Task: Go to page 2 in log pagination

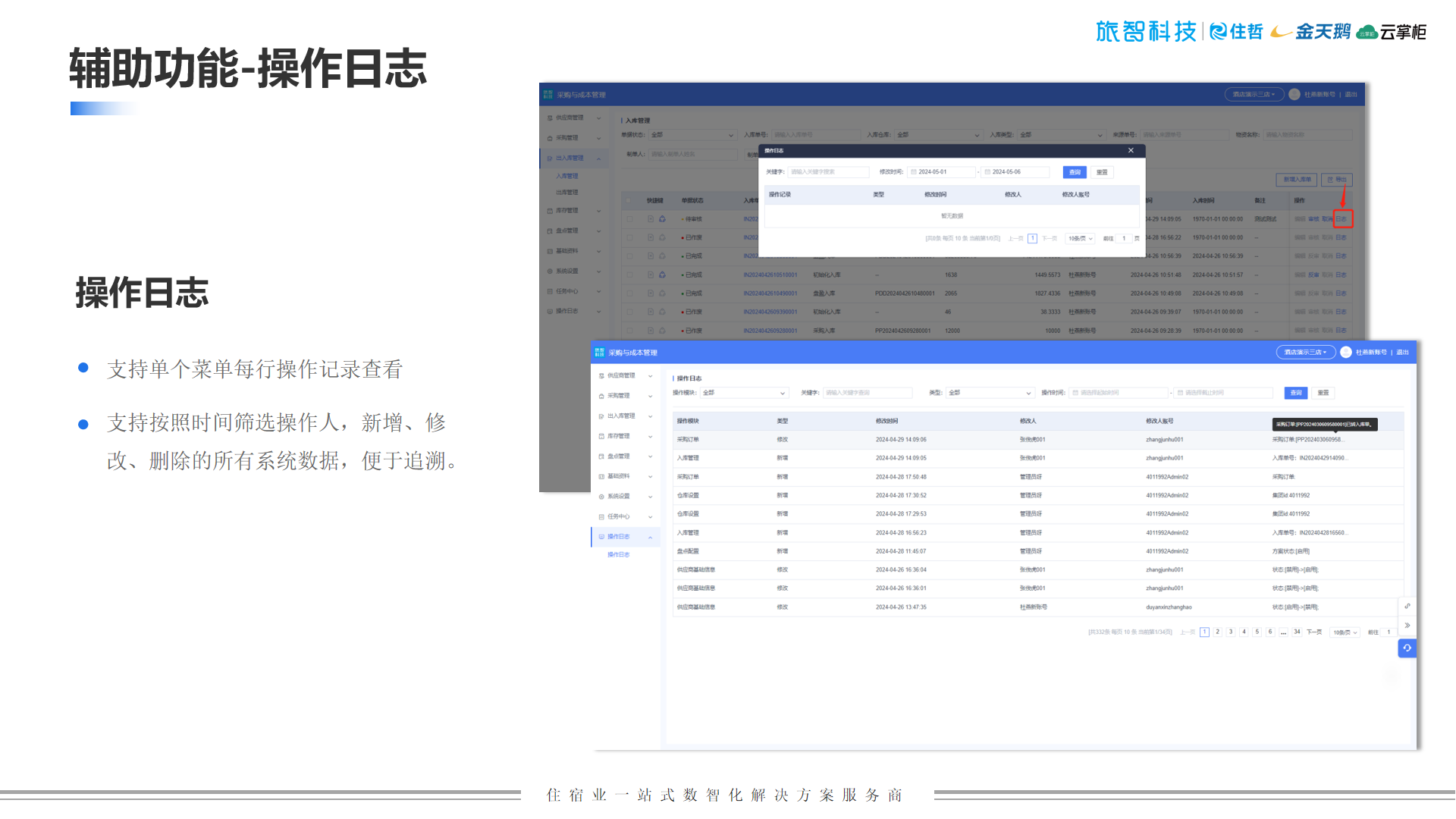Action: click(x=1217, y=632)
